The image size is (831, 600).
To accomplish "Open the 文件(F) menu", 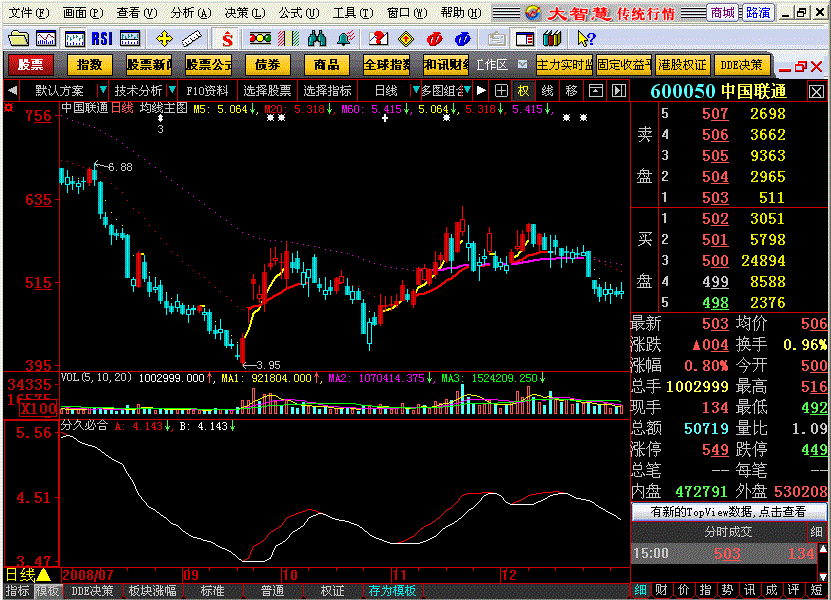I will pyautogui.click(x=29, y=13).
